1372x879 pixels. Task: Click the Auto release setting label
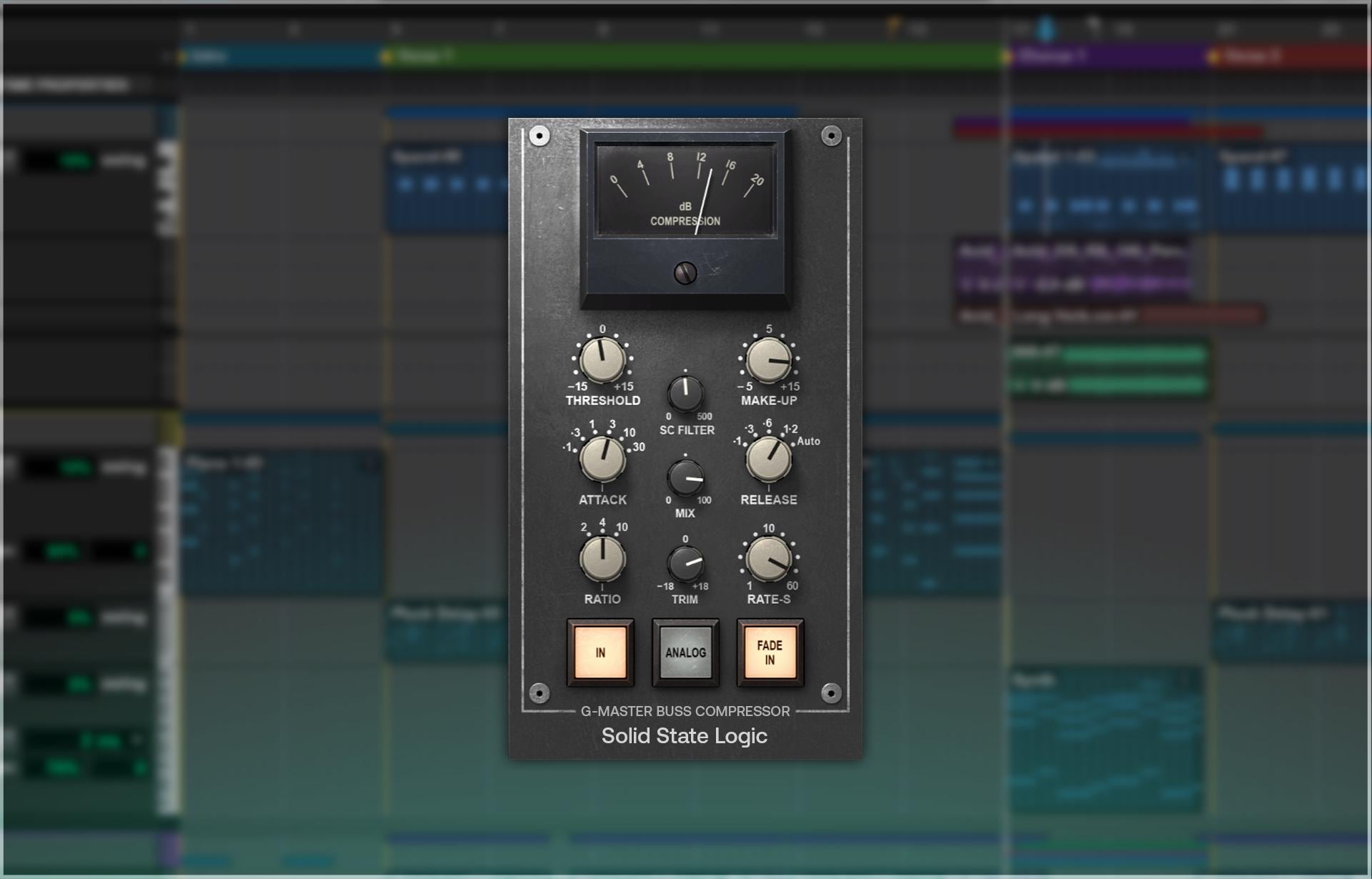(x=809, y=442)
